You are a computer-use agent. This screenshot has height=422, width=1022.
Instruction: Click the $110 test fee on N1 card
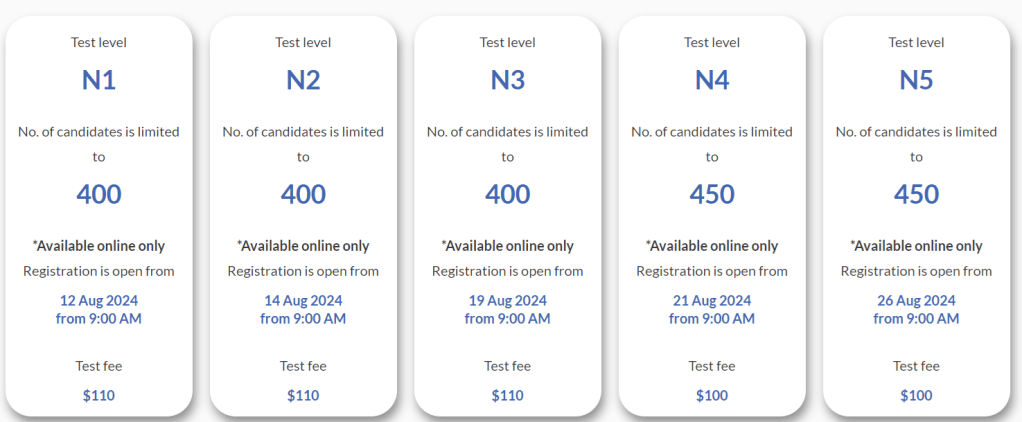(x=99, y=395)
